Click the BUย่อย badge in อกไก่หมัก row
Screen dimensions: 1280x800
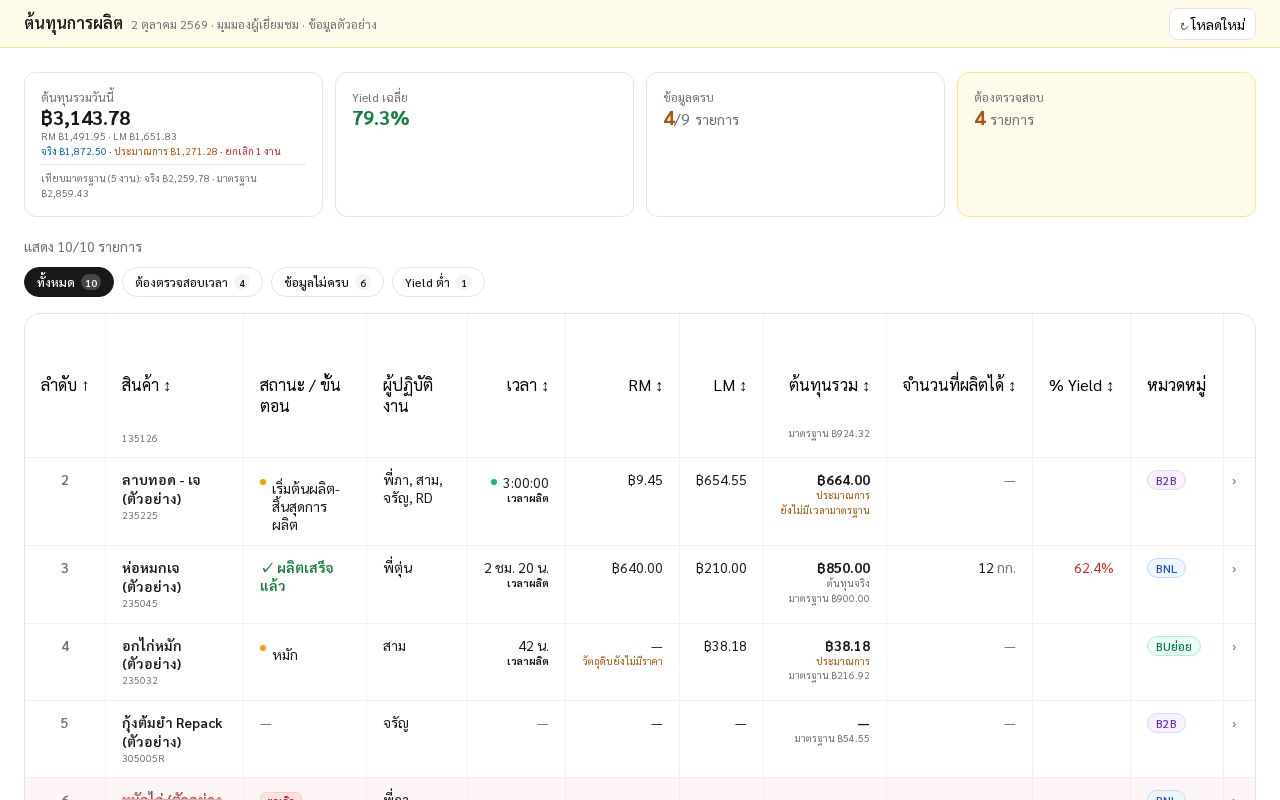tap(1174, 646)
